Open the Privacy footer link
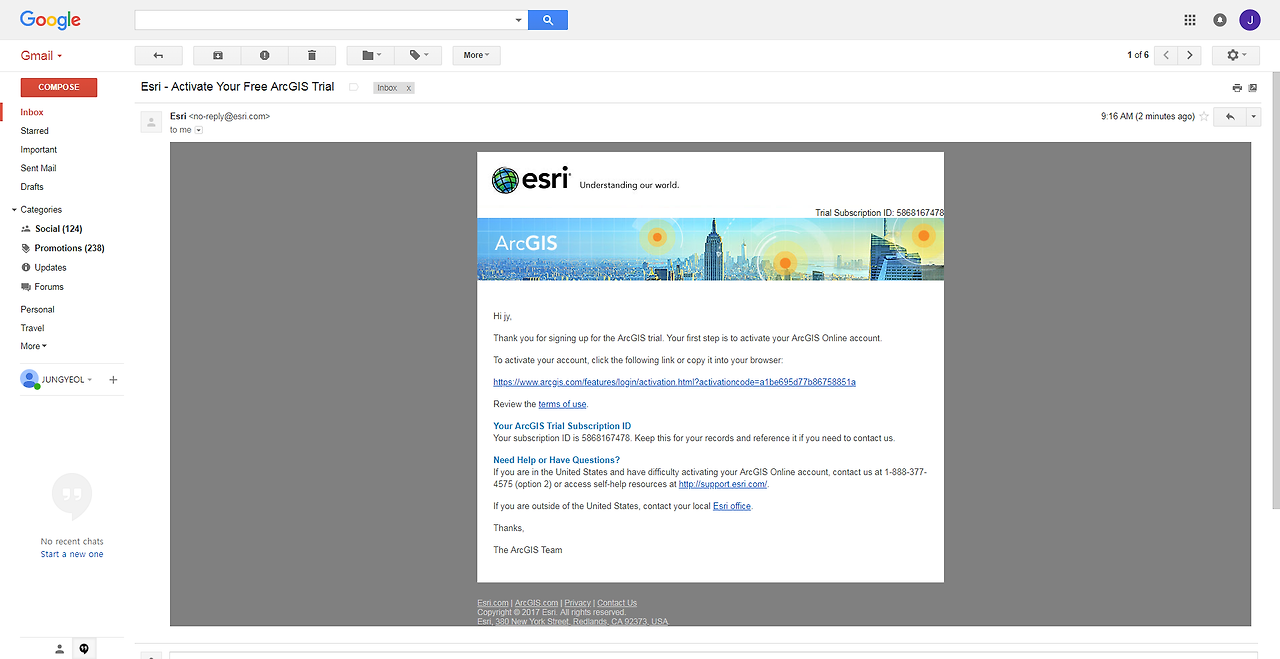The width and height of the screenshot is (1280, 659). (577, 603)
